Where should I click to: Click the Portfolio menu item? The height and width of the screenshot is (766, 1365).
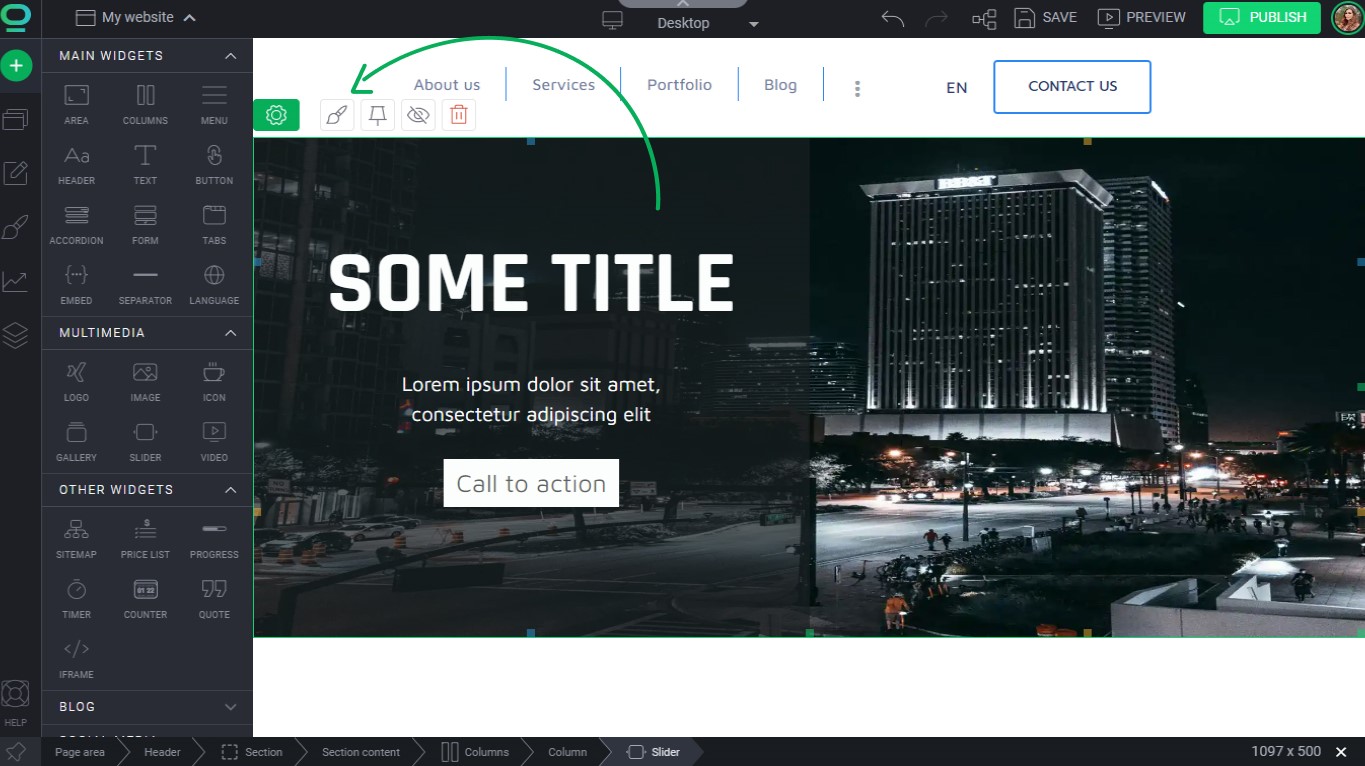pos(679,85)
